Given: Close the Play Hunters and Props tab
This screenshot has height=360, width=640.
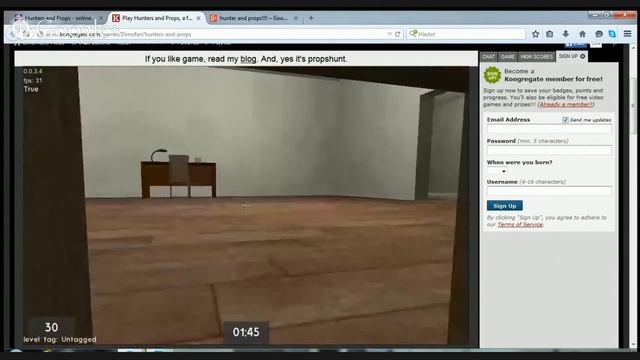Looking at the screenshot, I should point(198,18).
